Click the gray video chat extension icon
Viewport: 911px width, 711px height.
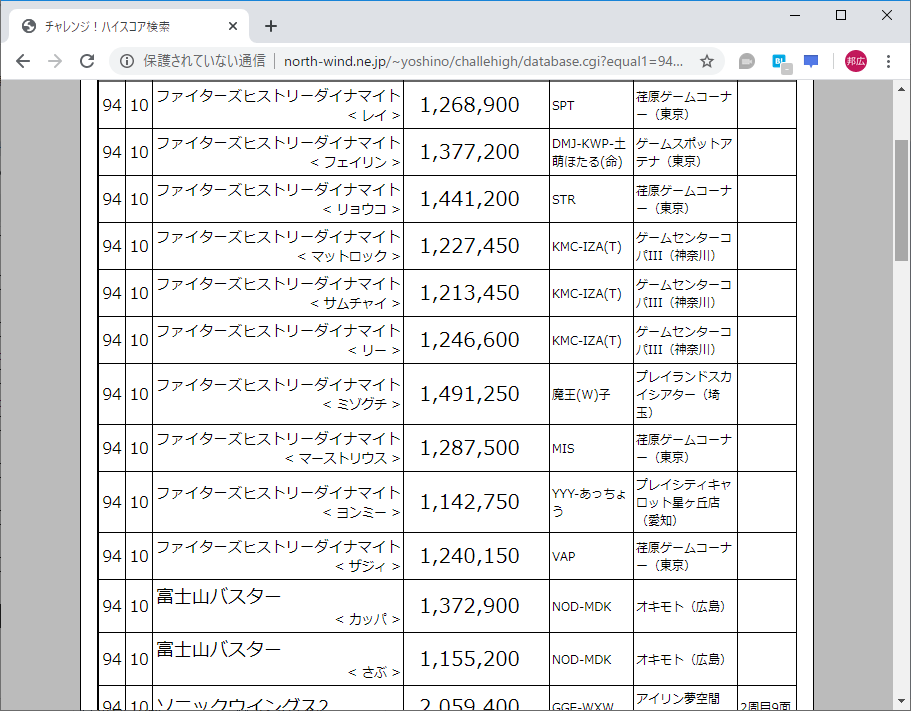pos(746,61)
